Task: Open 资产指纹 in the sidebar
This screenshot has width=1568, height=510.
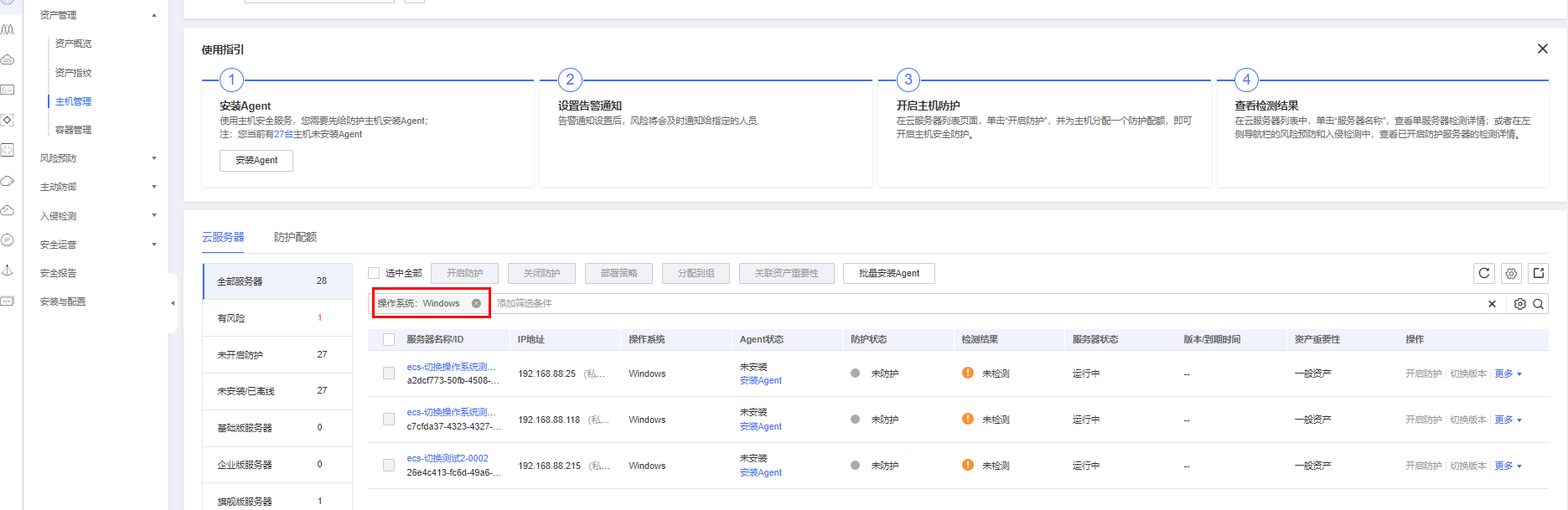Action: (x=74, y=73)
